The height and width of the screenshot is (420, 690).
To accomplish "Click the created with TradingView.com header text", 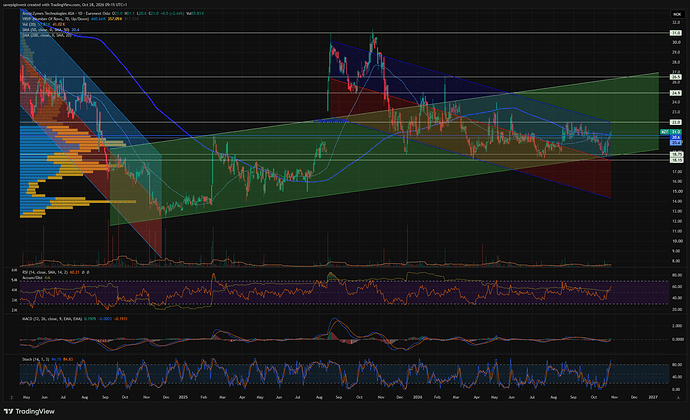I will point(65,4).
